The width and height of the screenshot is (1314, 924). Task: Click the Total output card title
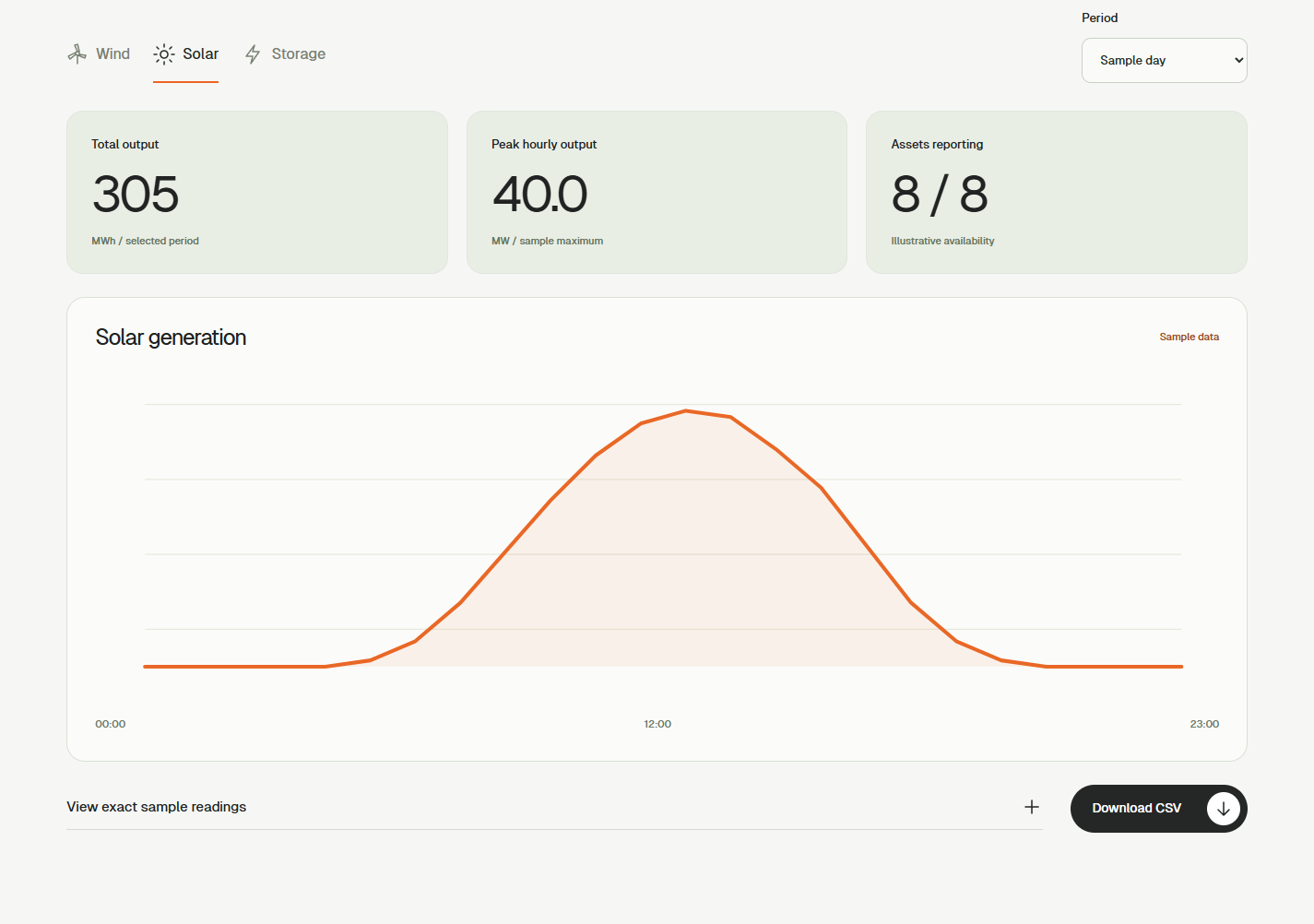coord(124,145)
